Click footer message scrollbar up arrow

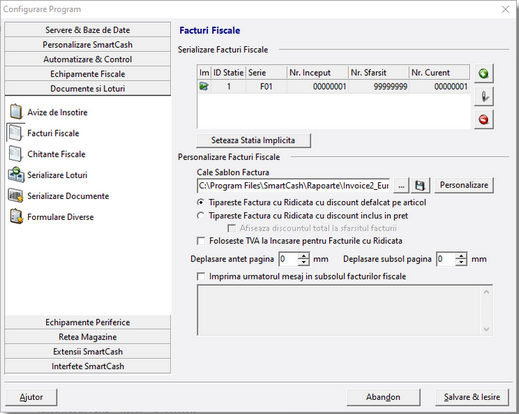point(486,292)
